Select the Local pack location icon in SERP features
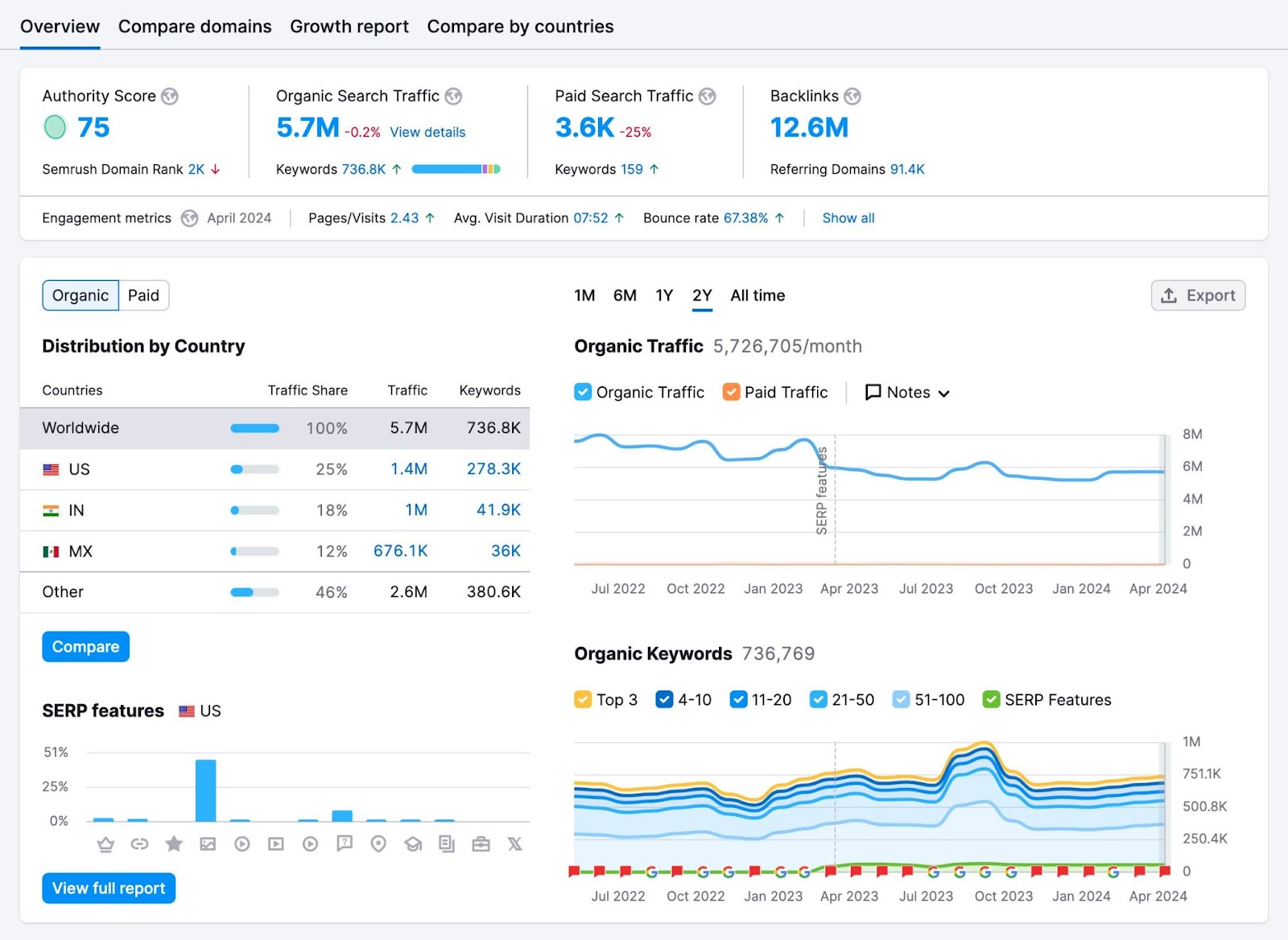Screen dimensions: 1288x940 click(x=378, y=843)
